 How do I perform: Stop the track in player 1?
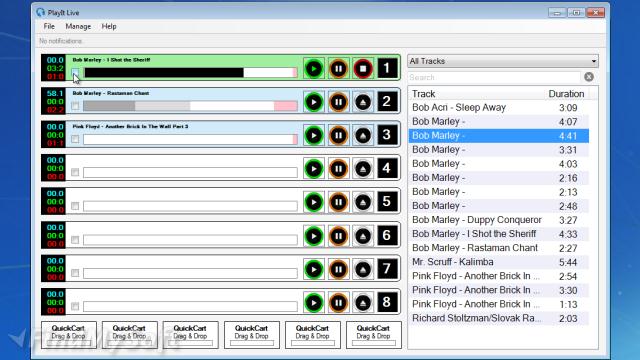pyautogui.click(x=363, y=68)
